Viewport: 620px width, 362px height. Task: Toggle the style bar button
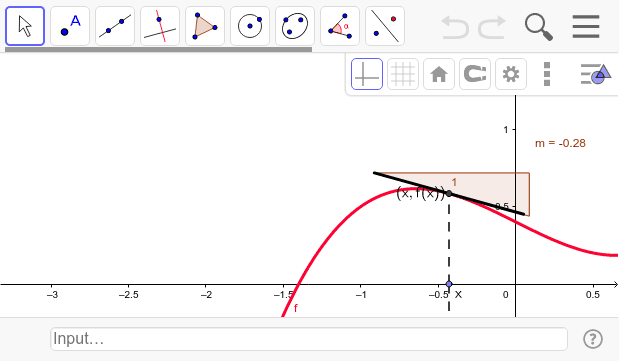tap(595, 74)
